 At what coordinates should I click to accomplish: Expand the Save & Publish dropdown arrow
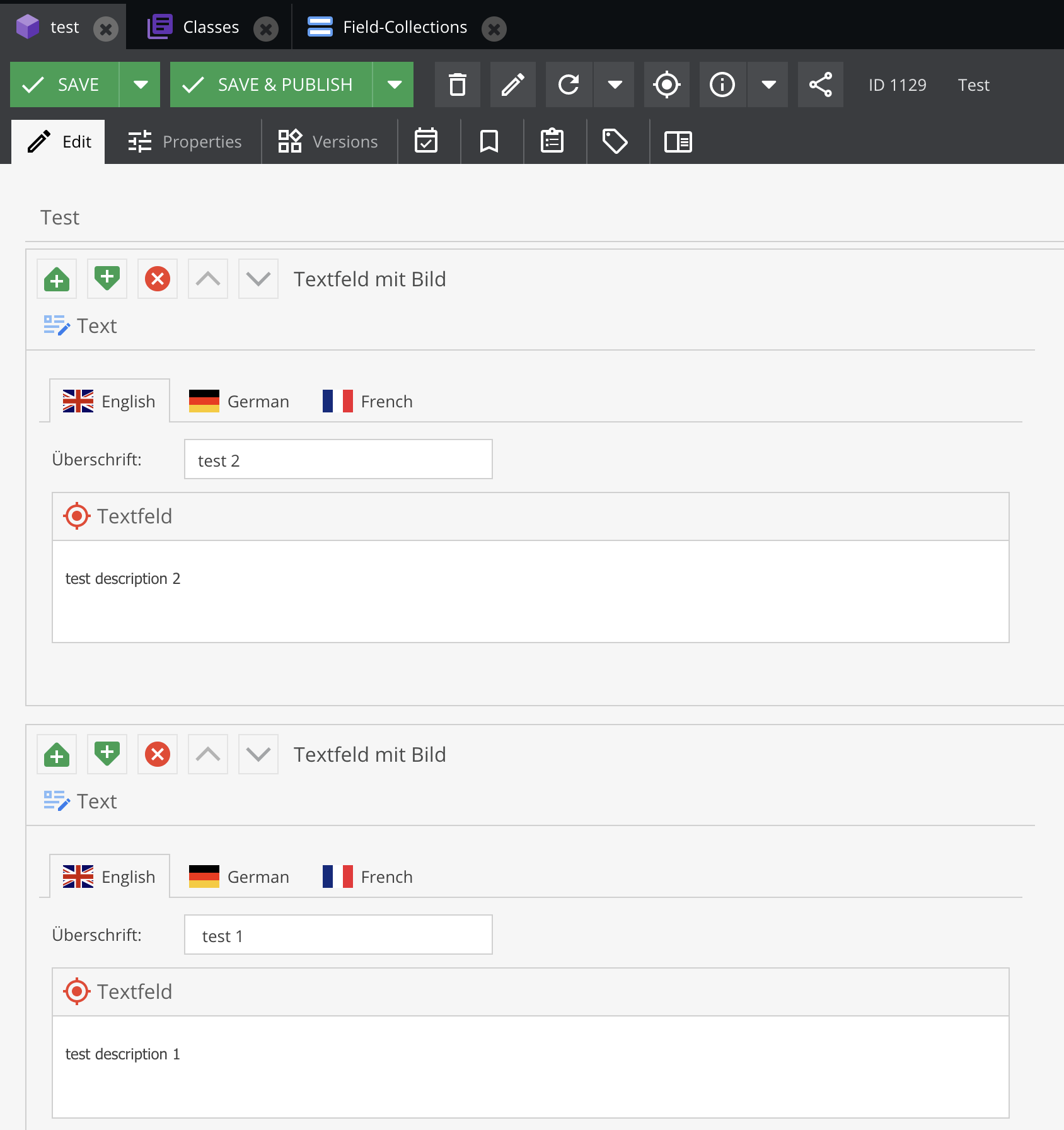(x=393, y=84)
